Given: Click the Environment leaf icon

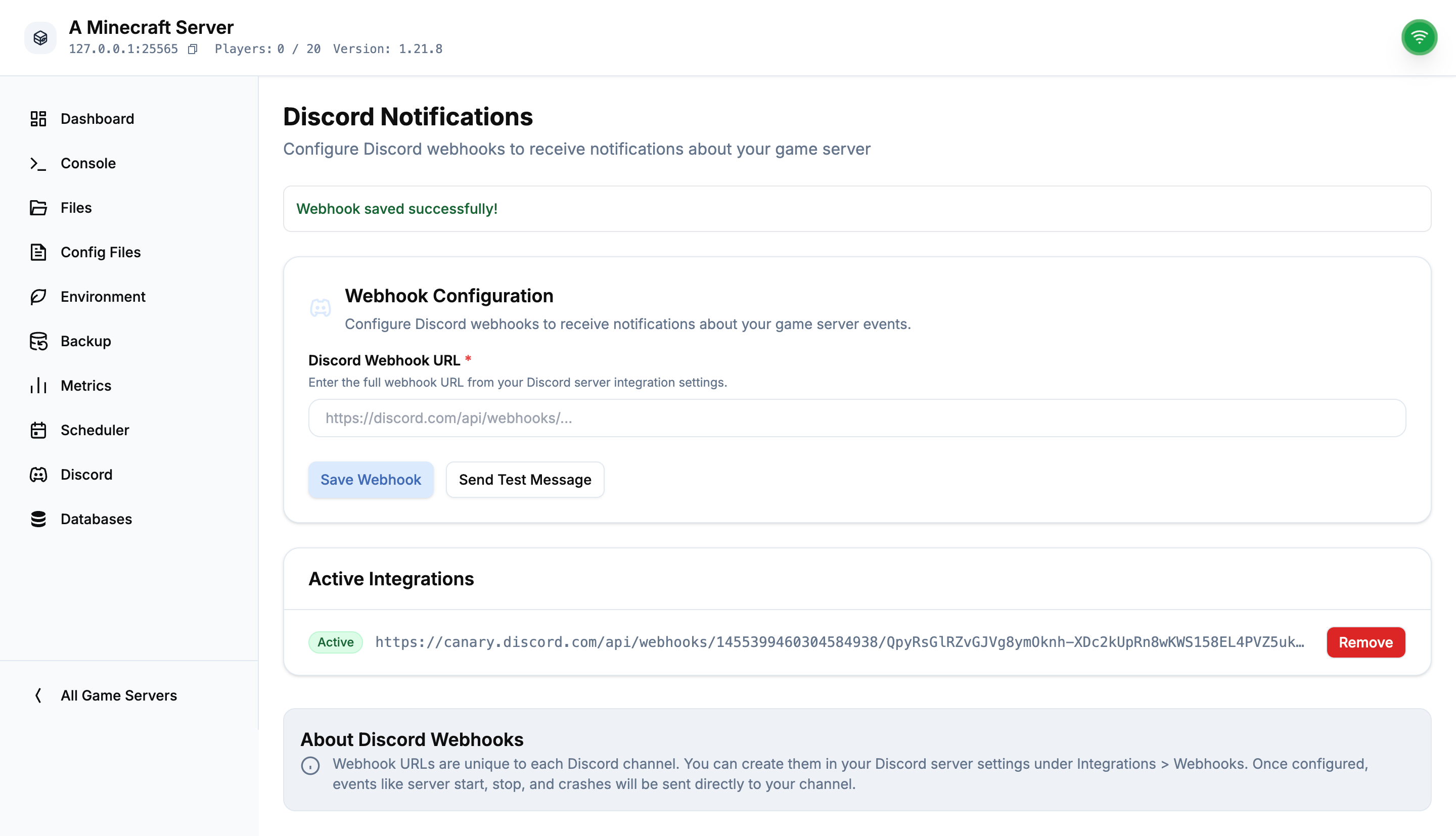Looking at the screenshot, I should (38, 297).
